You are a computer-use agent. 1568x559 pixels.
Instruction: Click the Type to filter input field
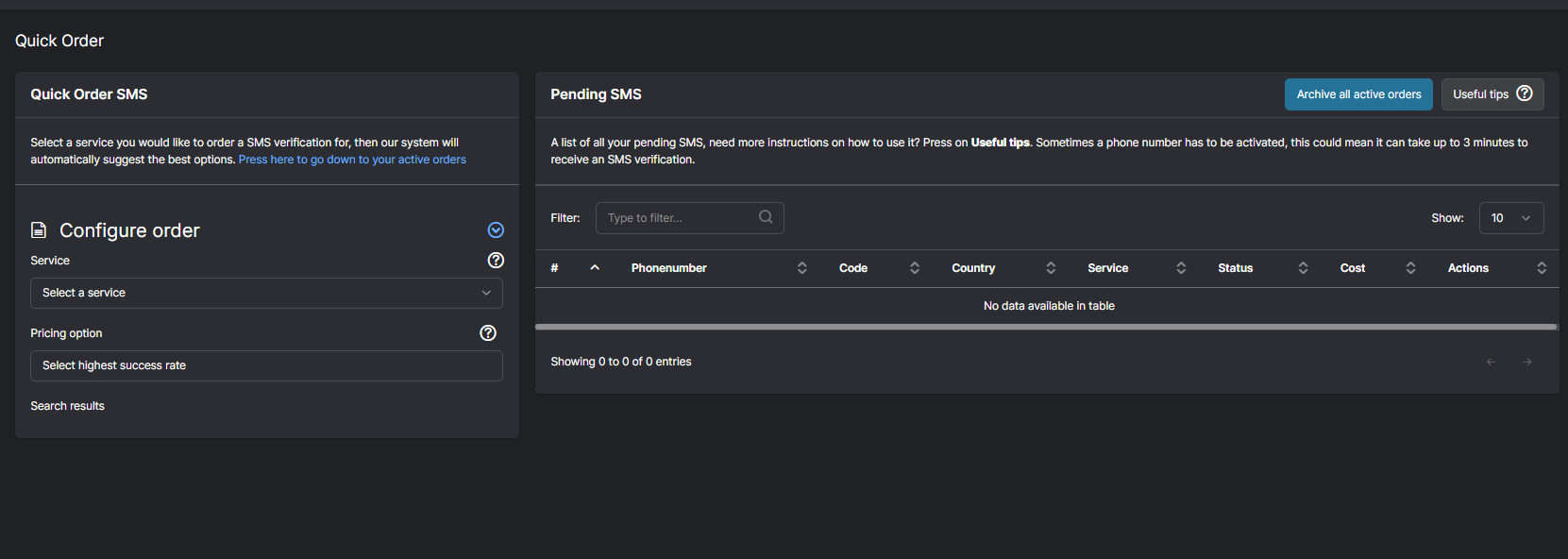point(680,218)
